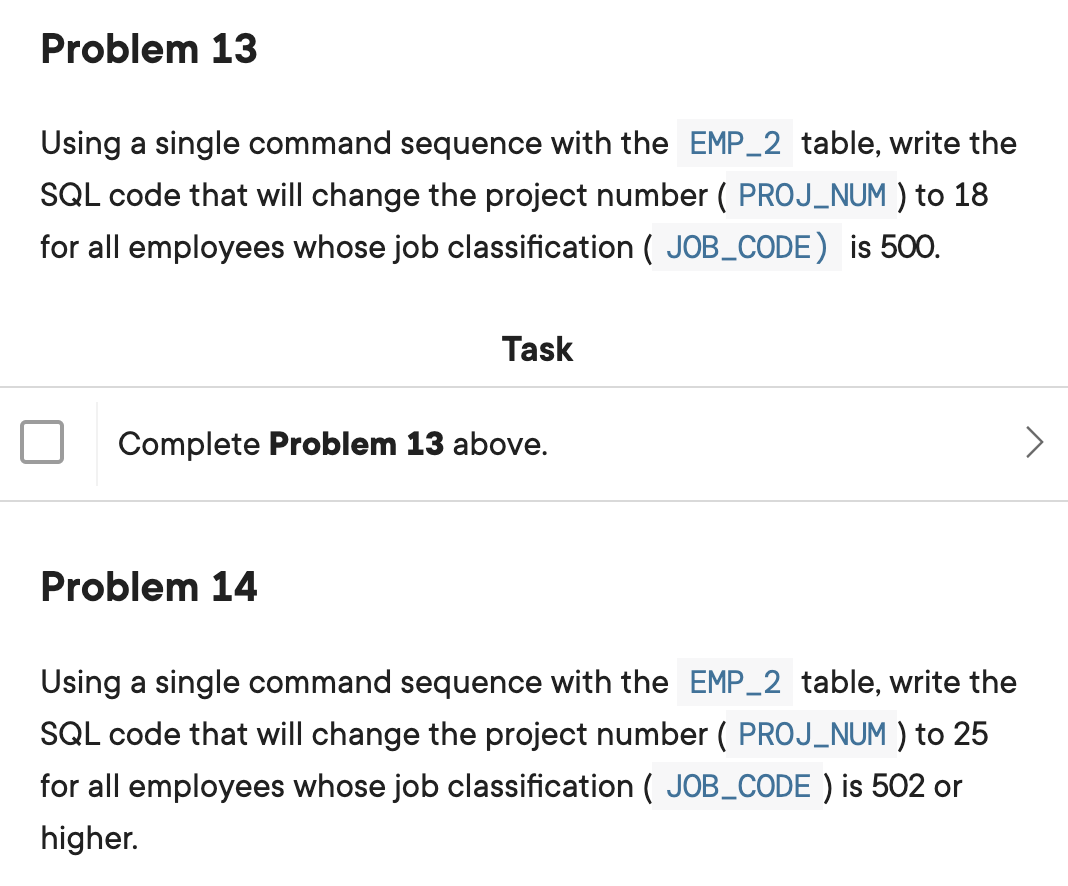Click the Problem 13 heading
The width and height of the screenshot is (1068, 886).
[149, 48]
